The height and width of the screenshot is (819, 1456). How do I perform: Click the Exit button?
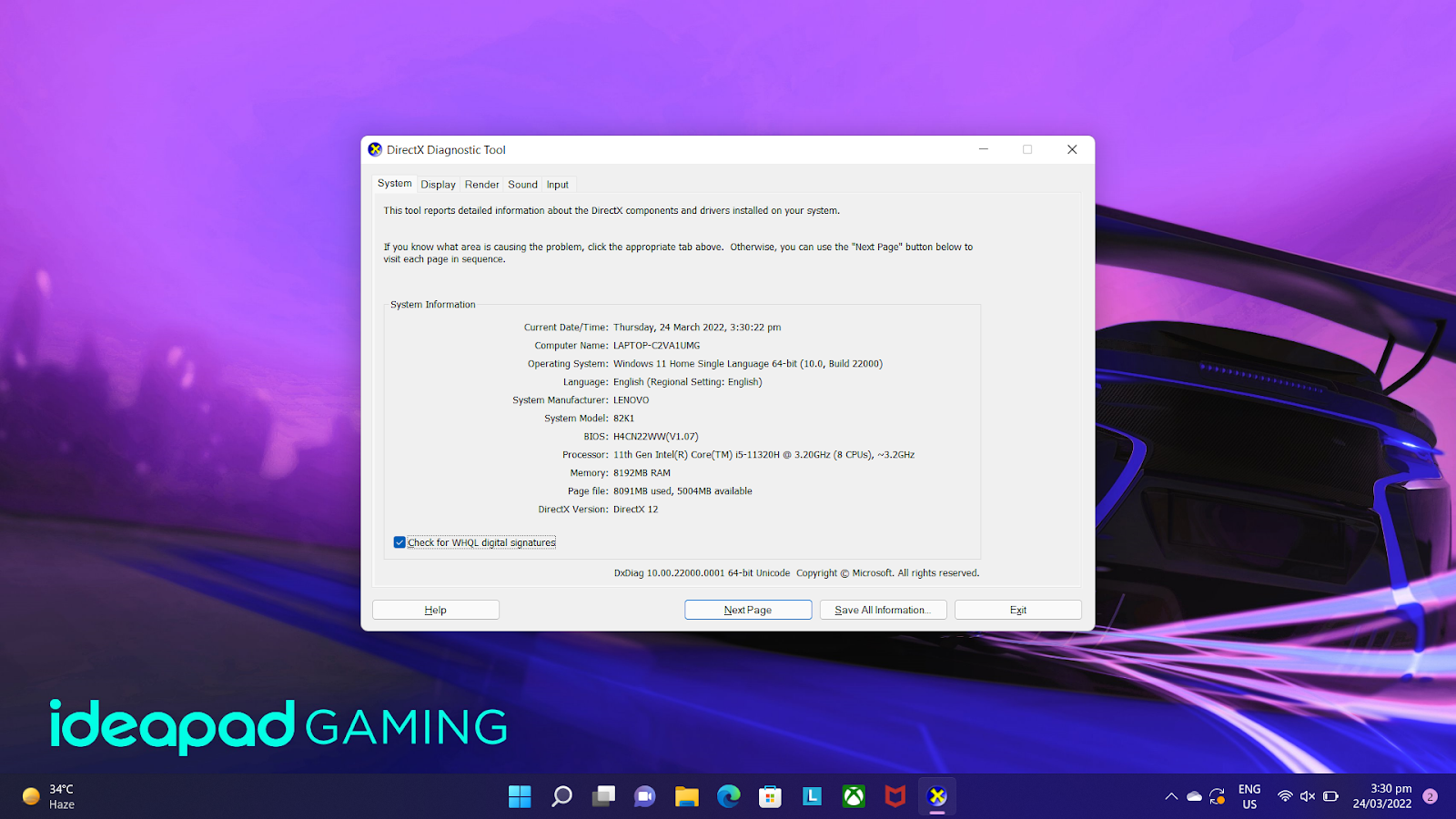1018,610
